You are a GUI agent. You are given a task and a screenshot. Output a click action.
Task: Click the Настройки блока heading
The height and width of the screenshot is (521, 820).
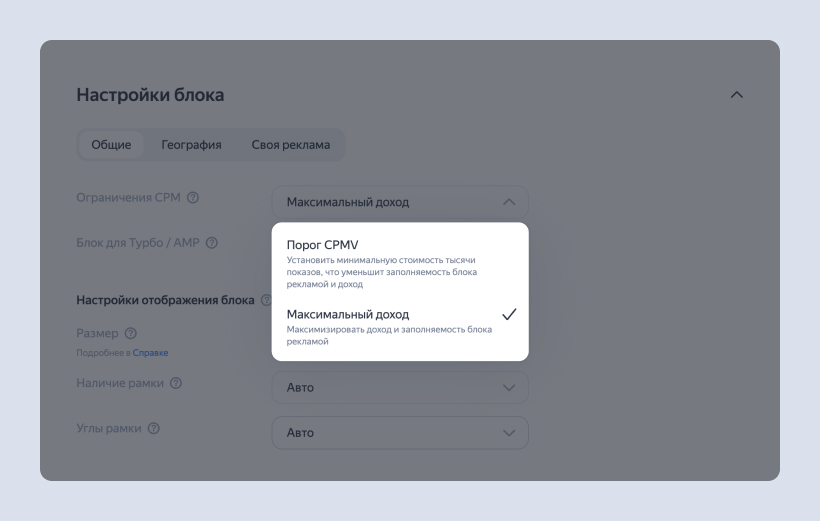tap(150, 95)
